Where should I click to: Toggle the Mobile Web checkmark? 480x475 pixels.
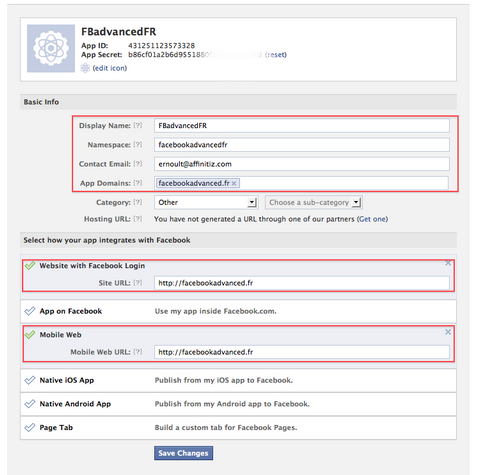coord(30,335)
